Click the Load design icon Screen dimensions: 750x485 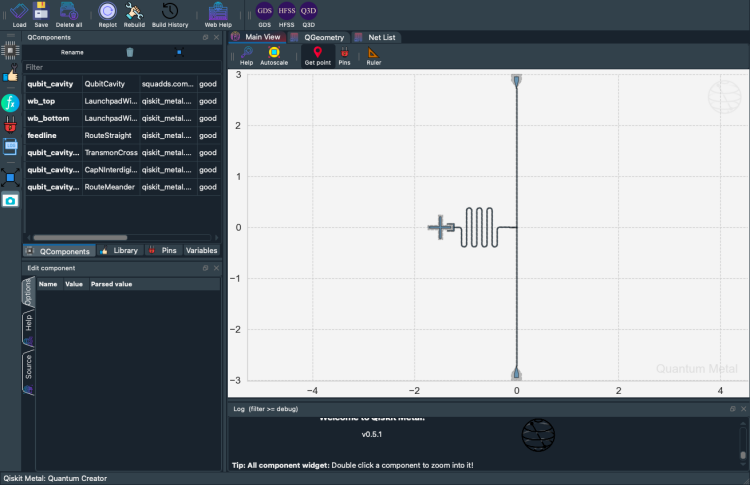(x=19, y=11)
